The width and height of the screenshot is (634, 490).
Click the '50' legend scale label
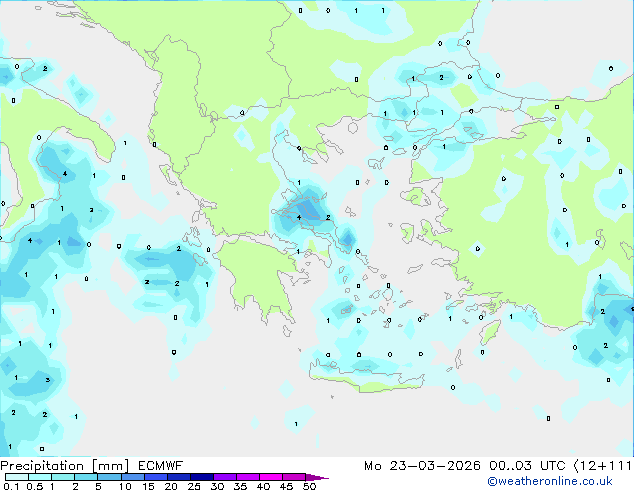pos(310,486)
